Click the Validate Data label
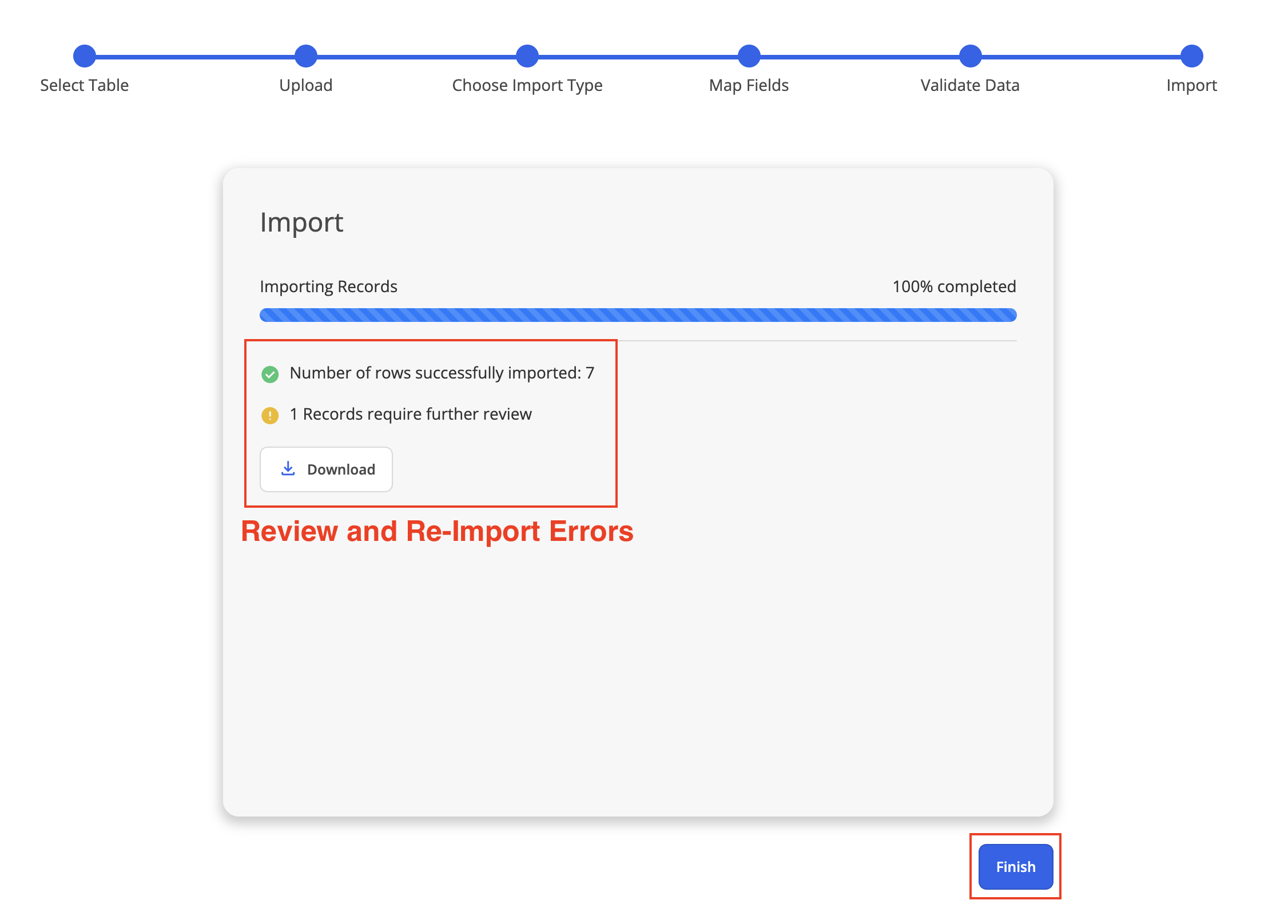The height and width of the screenshot is (924, 1288). tap(970, 85)
